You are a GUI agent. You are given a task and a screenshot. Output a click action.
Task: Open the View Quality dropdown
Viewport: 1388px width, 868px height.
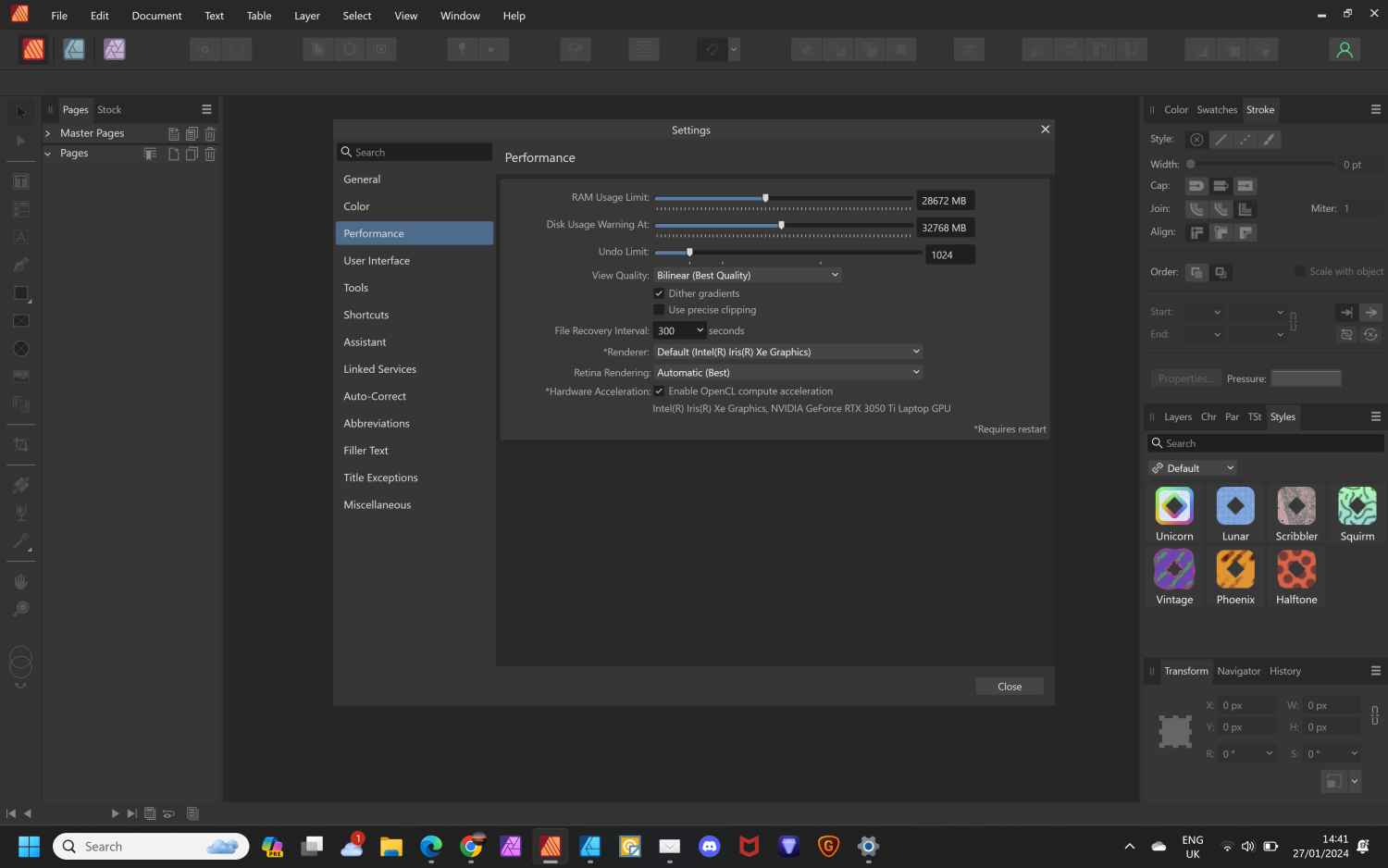[747, 275]
